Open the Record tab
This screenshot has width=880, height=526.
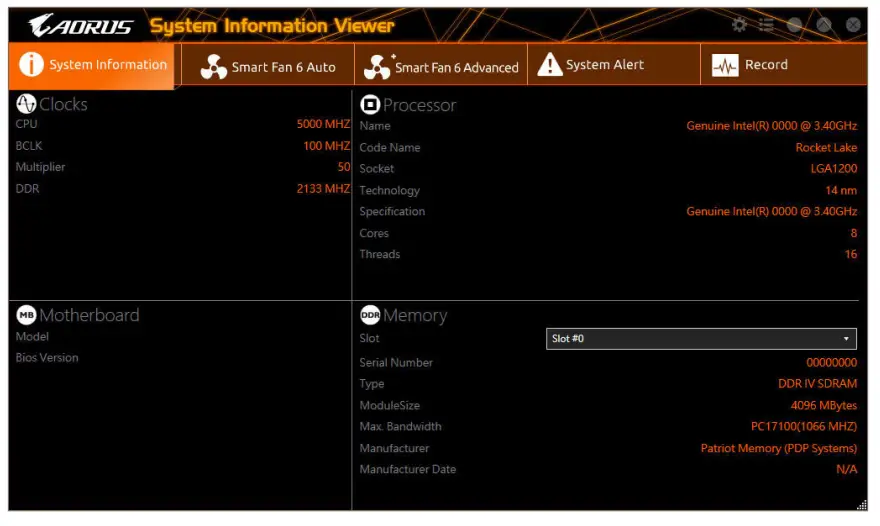783,65
